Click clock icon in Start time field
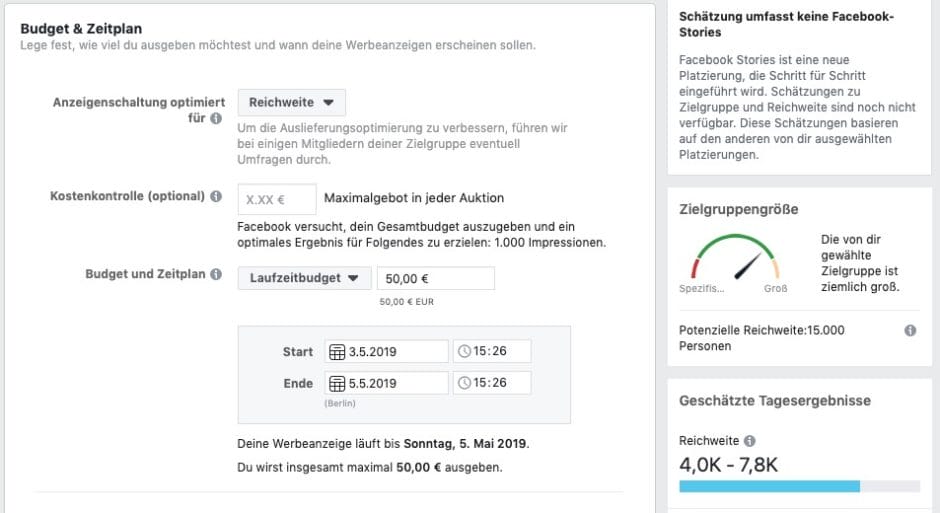Image resolution: width=940 pixels, height=513 pixels. 463,352
